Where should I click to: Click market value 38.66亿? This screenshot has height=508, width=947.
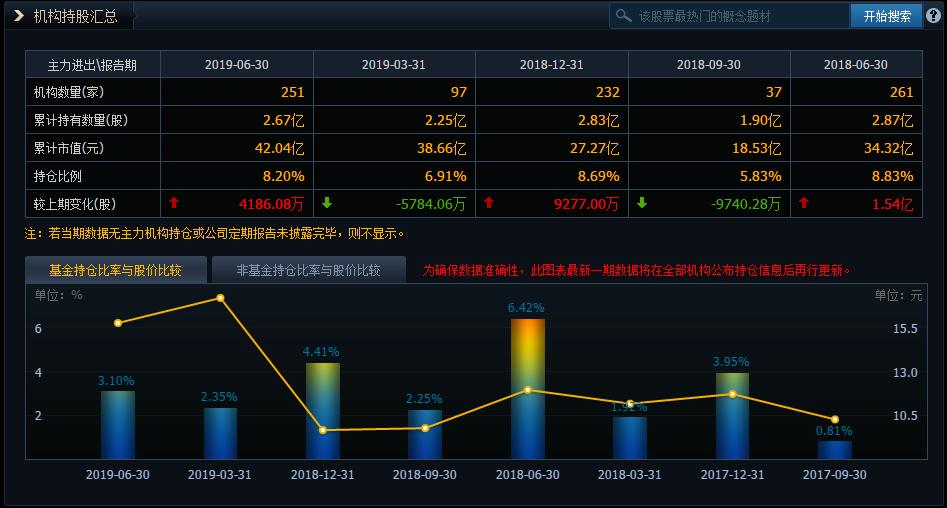pyautogui.click(x=441, y=148)
